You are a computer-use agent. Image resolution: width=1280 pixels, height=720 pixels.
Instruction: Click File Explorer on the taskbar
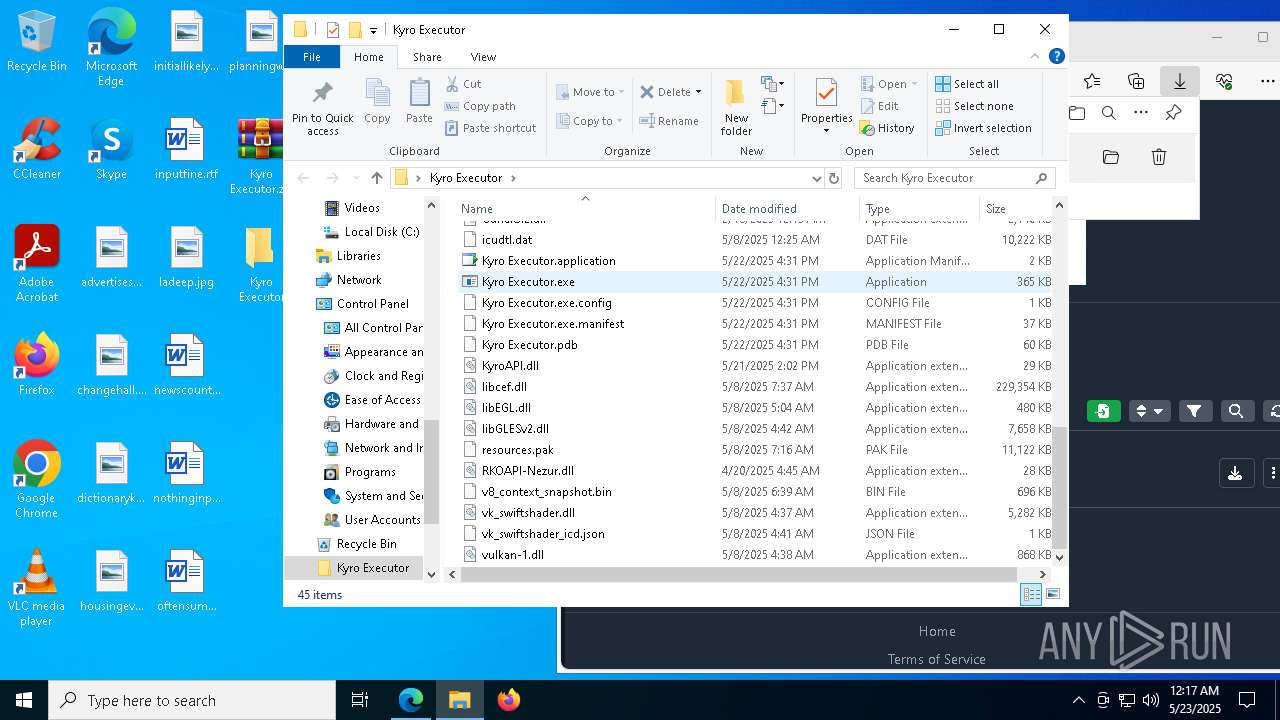tap(459, 700)
